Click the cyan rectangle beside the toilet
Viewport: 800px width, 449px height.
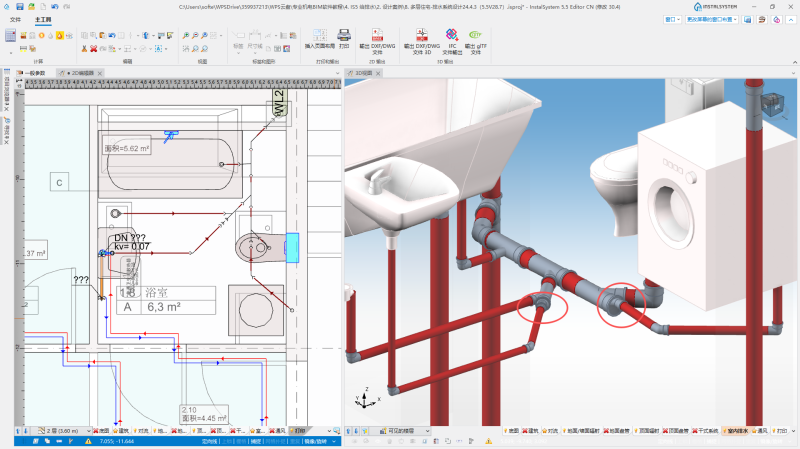(x=292, y=247)
